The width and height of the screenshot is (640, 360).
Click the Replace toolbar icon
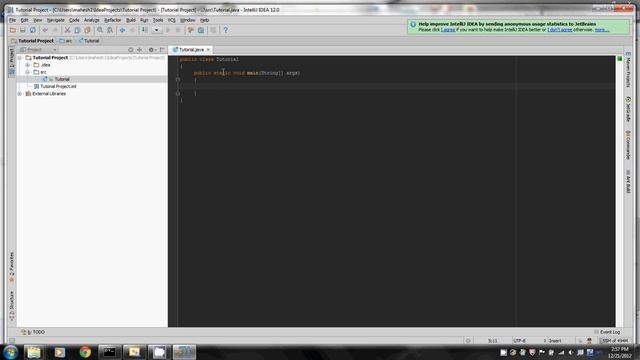pos(110,30)
